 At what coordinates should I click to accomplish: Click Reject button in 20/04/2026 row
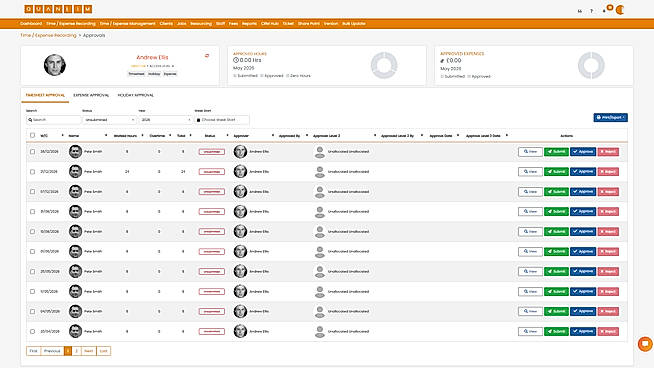coord(608,331)
